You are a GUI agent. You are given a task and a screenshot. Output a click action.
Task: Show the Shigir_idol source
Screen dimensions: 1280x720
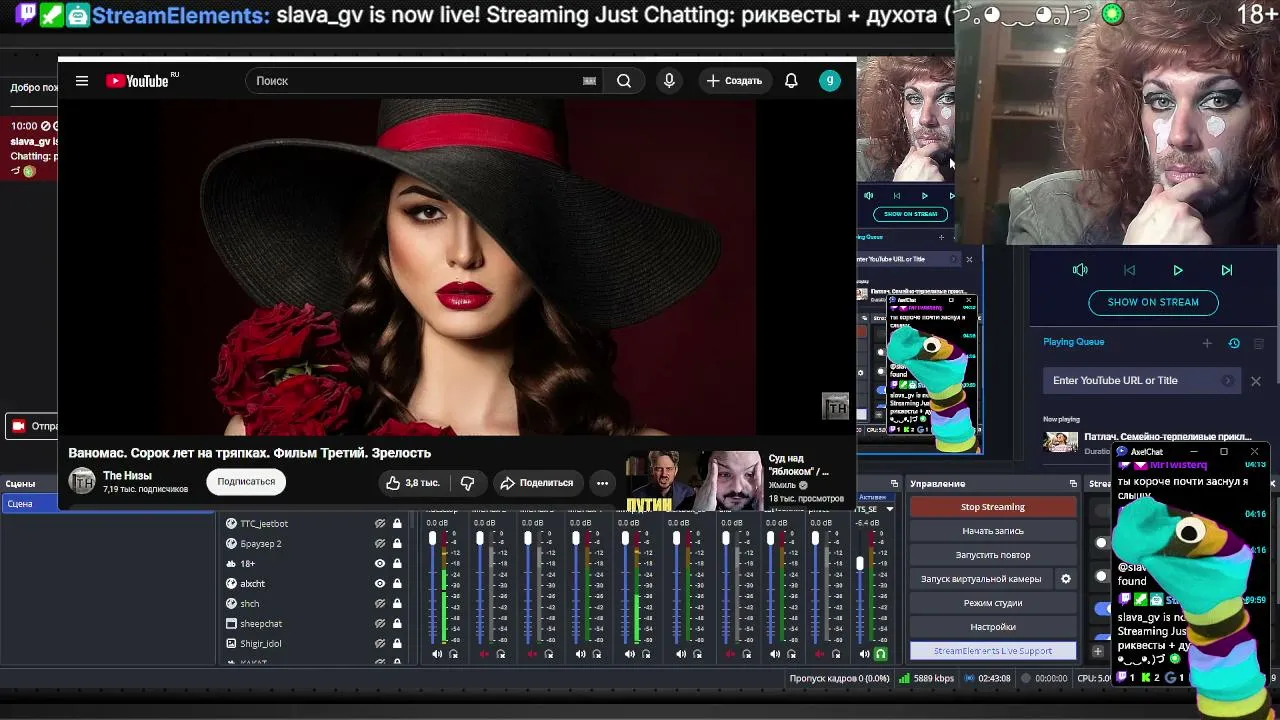click(380, 644)
